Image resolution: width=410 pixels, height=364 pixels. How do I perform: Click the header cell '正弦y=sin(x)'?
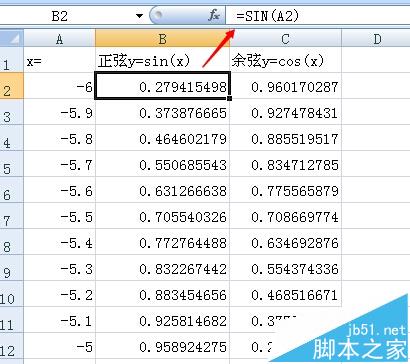tap(162, 60)
